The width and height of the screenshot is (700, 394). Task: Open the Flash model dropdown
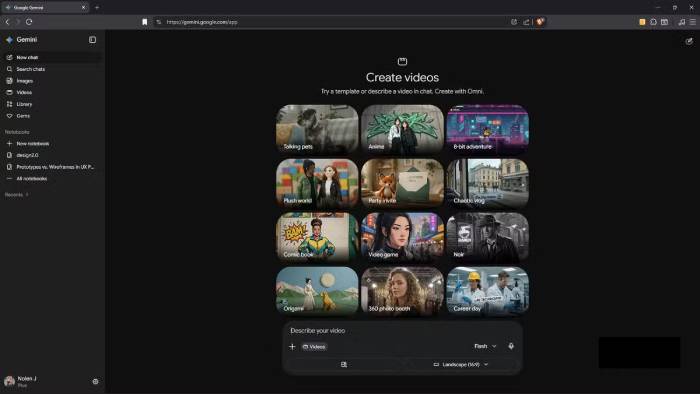pos(485,346)
